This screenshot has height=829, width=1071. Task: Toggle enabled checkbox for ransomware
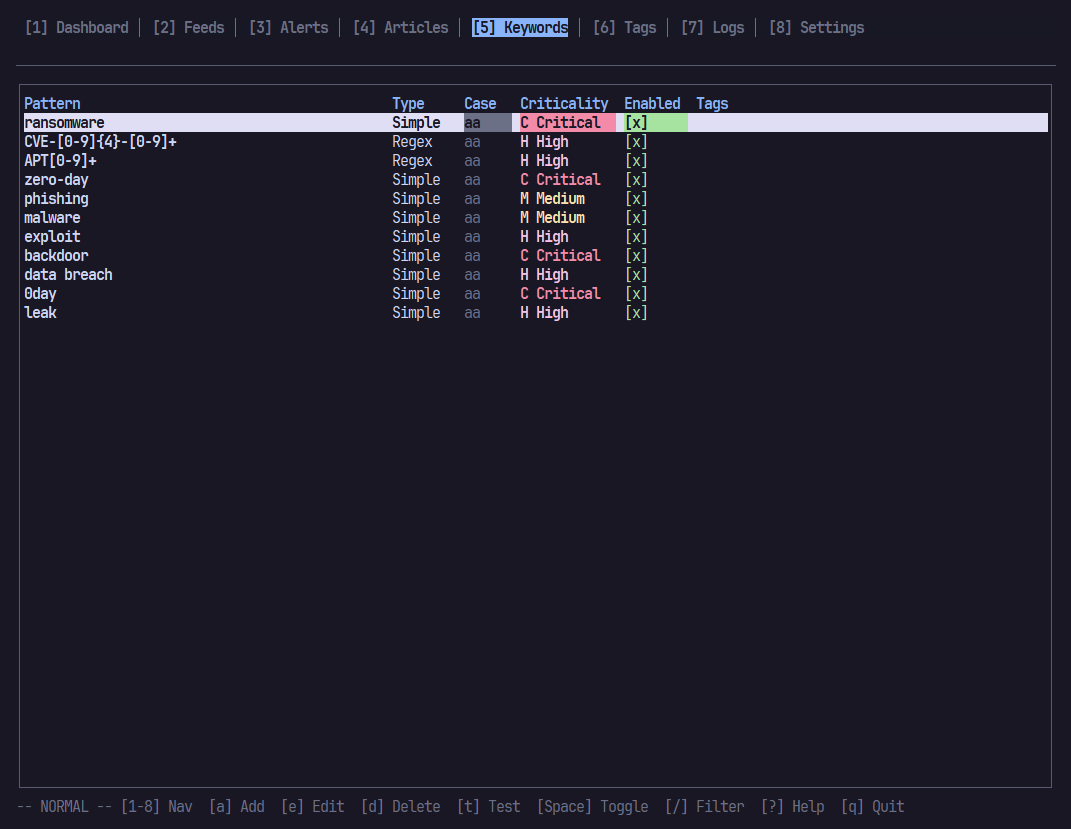[x=636, y=123]
